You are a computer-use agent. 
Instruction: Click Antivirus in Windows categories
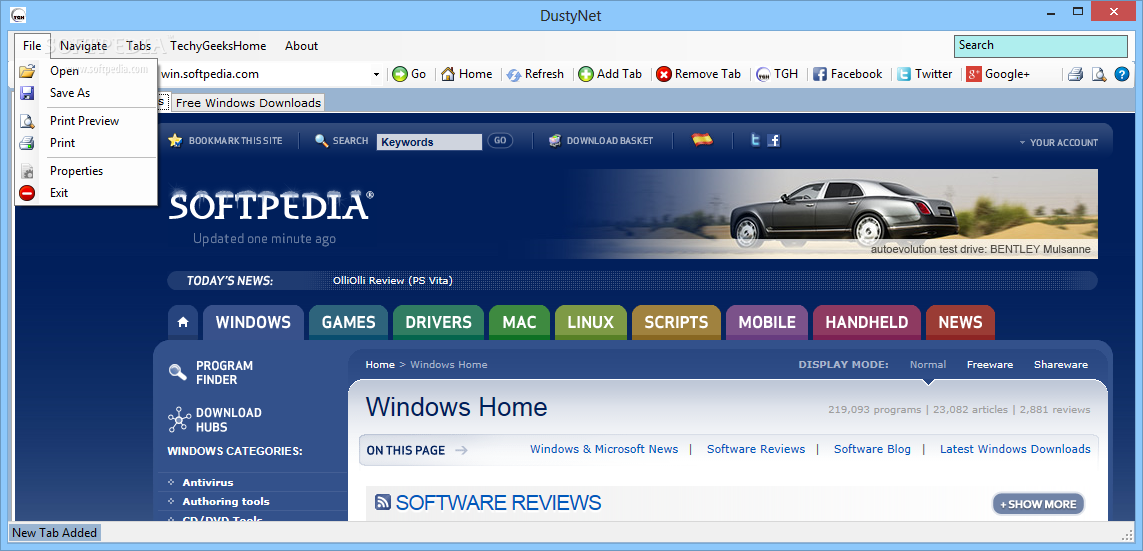(x=208, y=482)
